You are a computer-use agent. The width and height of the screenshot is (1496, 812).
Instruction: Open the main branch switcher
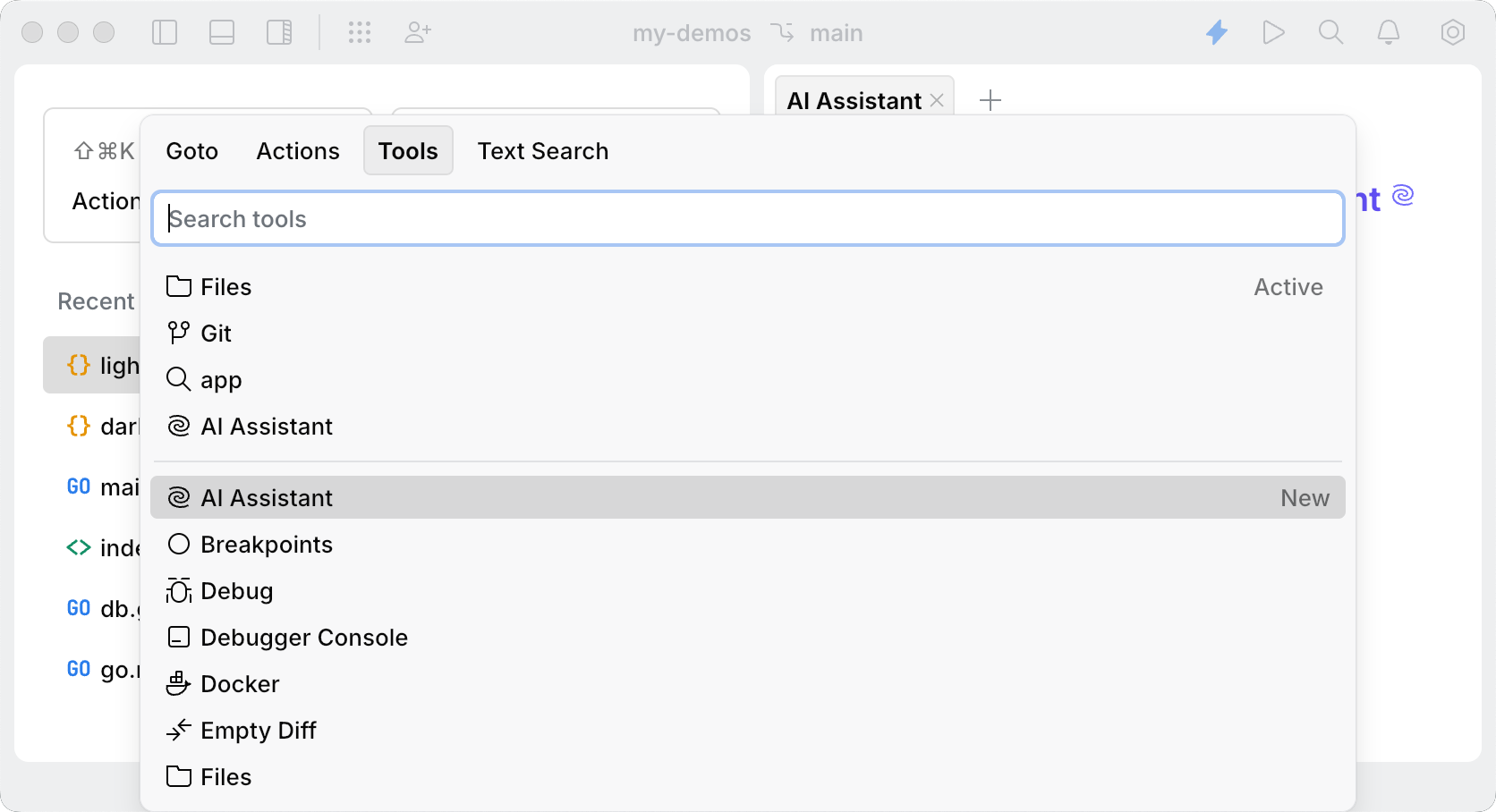point(835,32)
